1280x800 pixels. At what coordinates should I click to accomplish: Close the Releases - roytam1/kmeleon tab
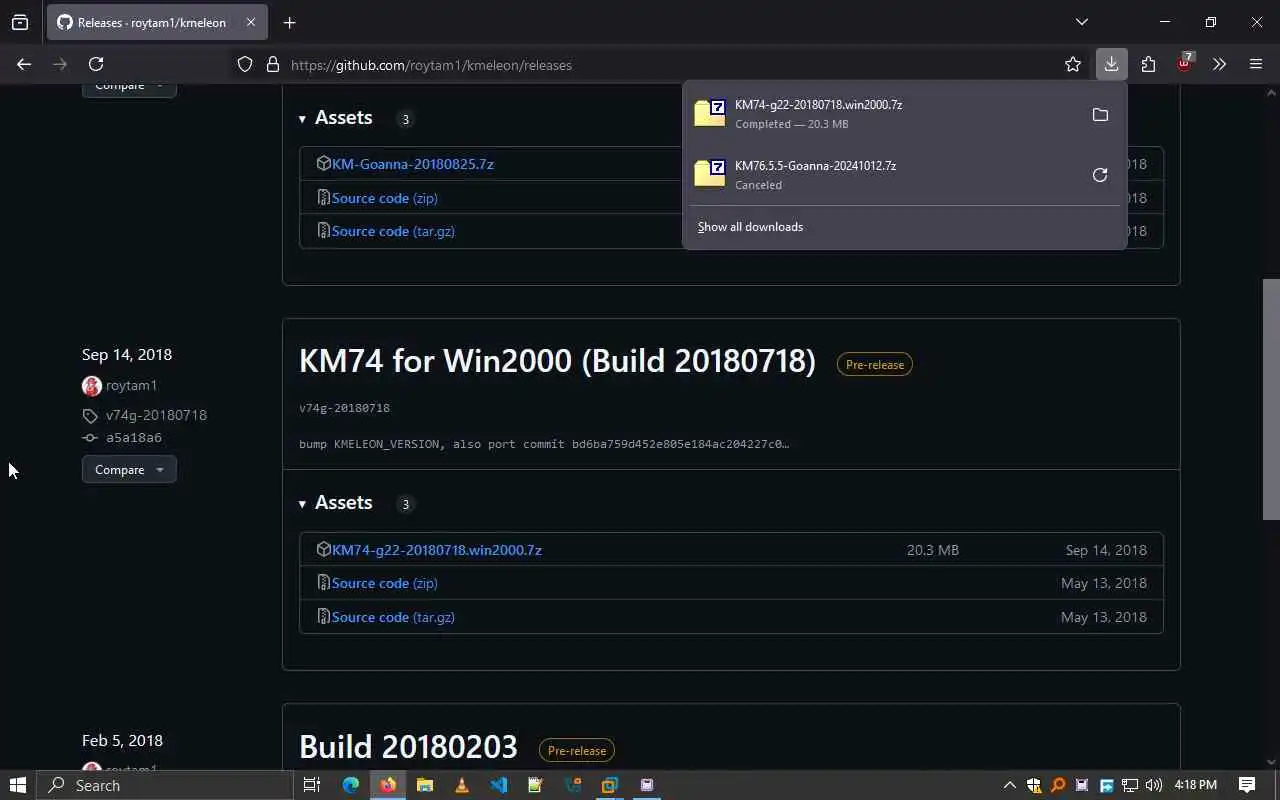250,22
